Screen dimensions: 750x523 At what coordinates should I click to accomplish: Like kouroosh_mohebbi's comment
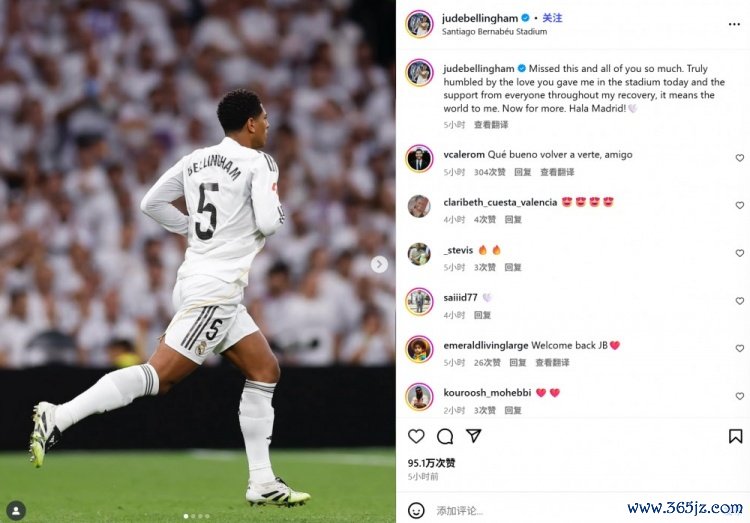(739, 396)
